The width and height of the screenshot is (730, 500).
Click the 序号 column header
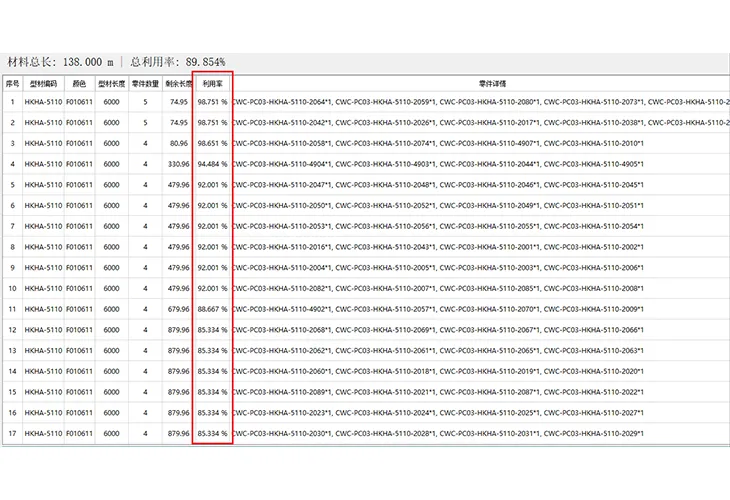click(13, 84)
